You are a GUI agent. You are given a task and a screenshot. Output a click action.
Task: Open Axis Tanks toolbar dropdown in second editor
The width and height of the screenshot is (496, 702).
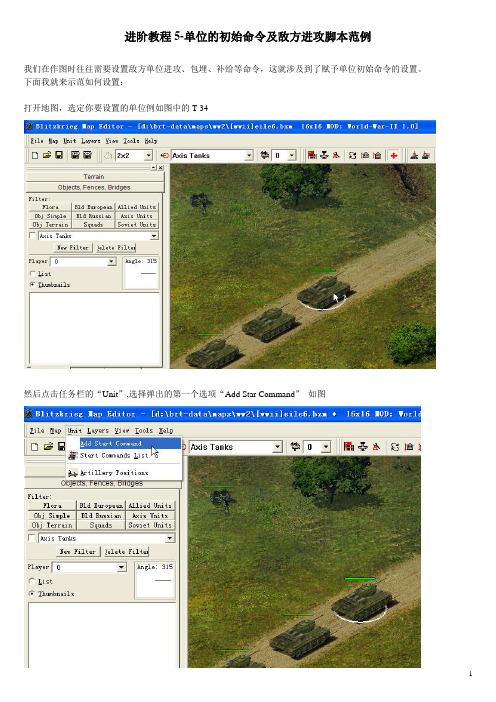[x=278, y=447]
